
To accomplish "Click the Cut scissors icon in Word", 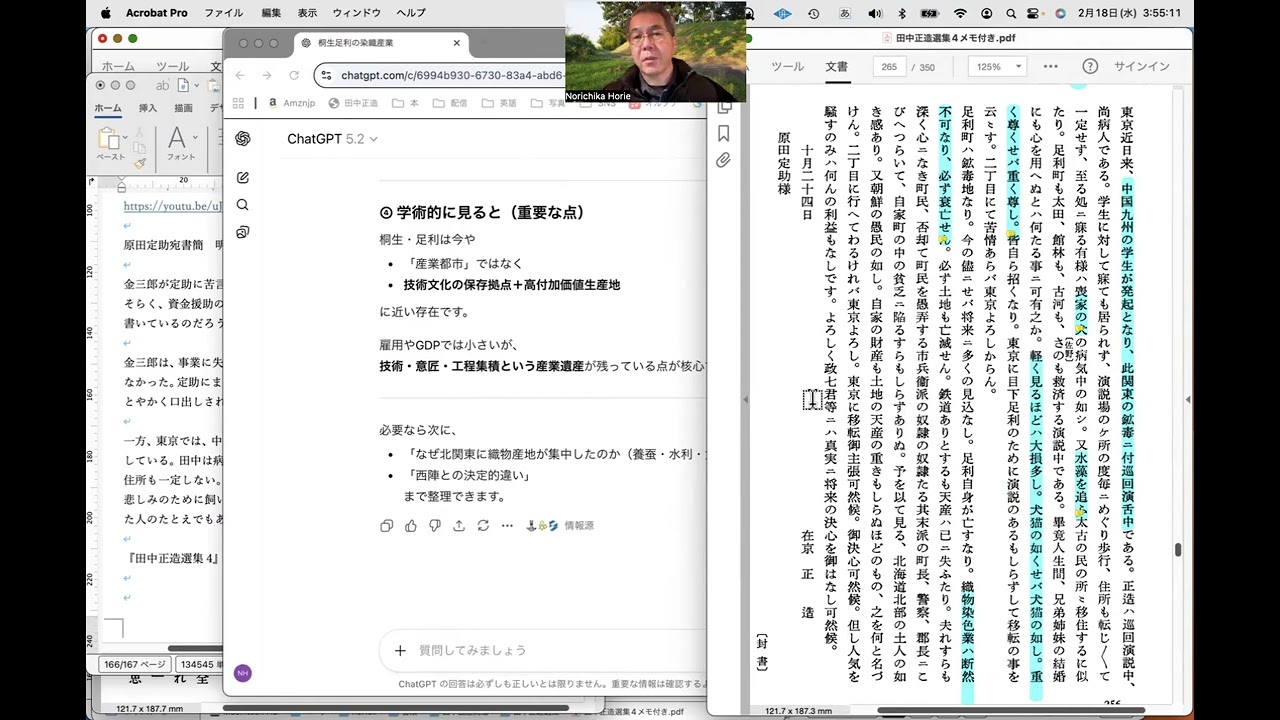I will pyautogui.click(x=140, y=131).
